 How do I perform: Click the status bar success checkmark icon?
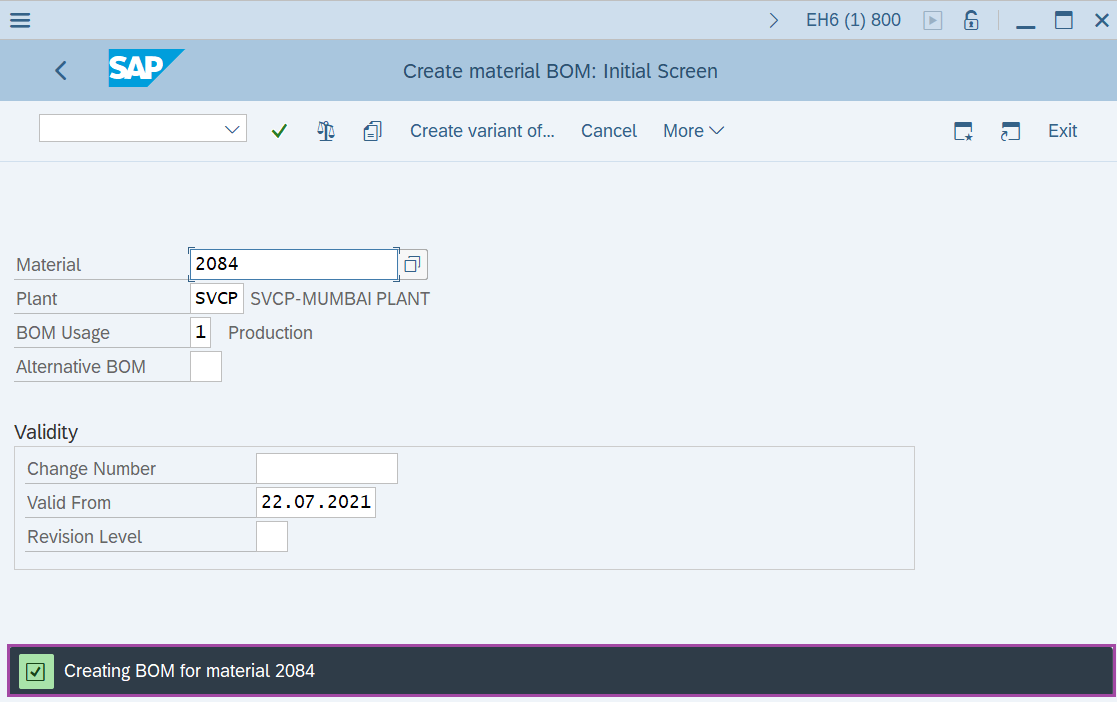(36, 671)
